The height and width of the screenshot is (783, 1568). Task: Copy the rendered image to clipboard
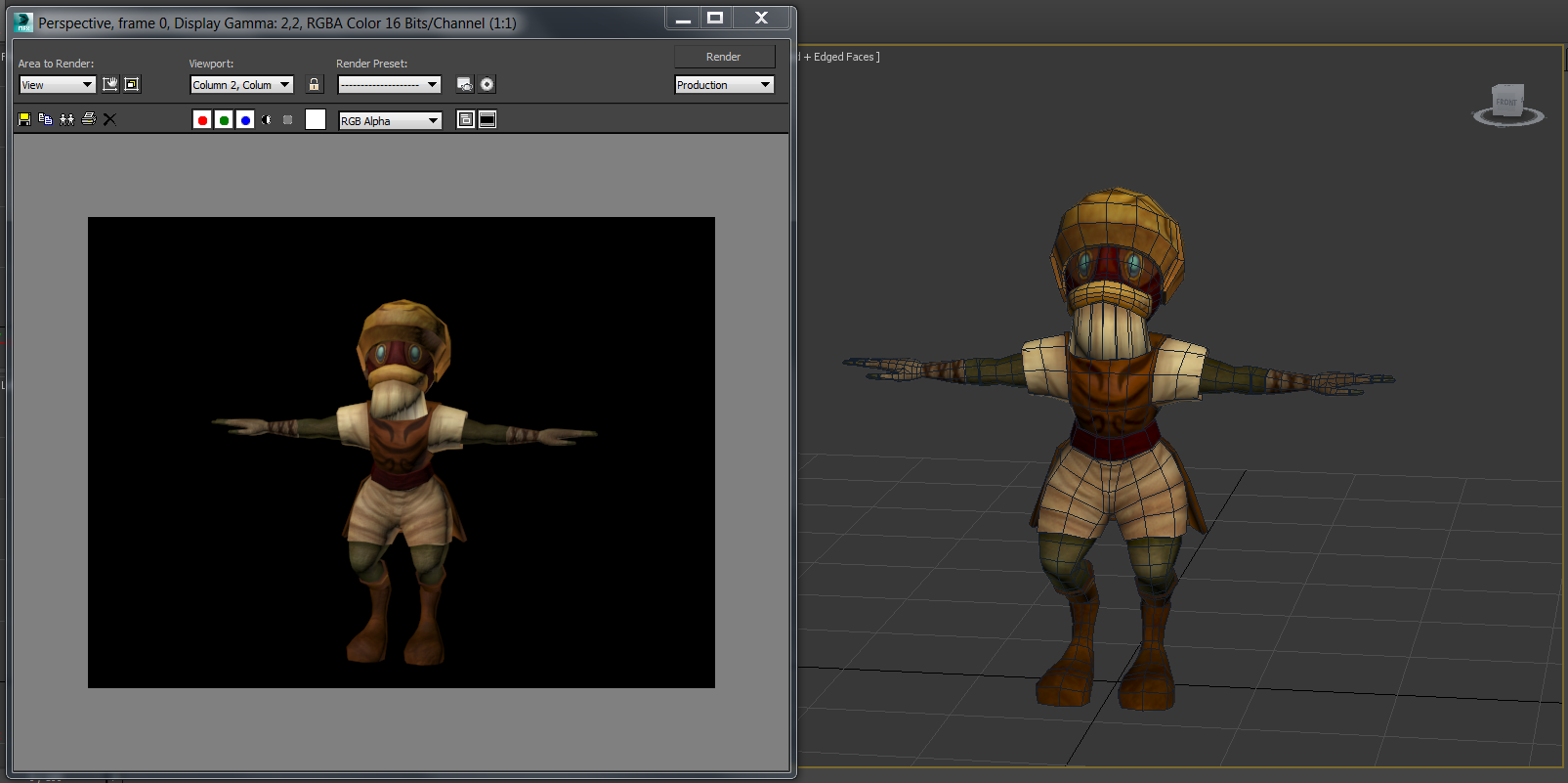pyautogui.click(x=45, y=119)
